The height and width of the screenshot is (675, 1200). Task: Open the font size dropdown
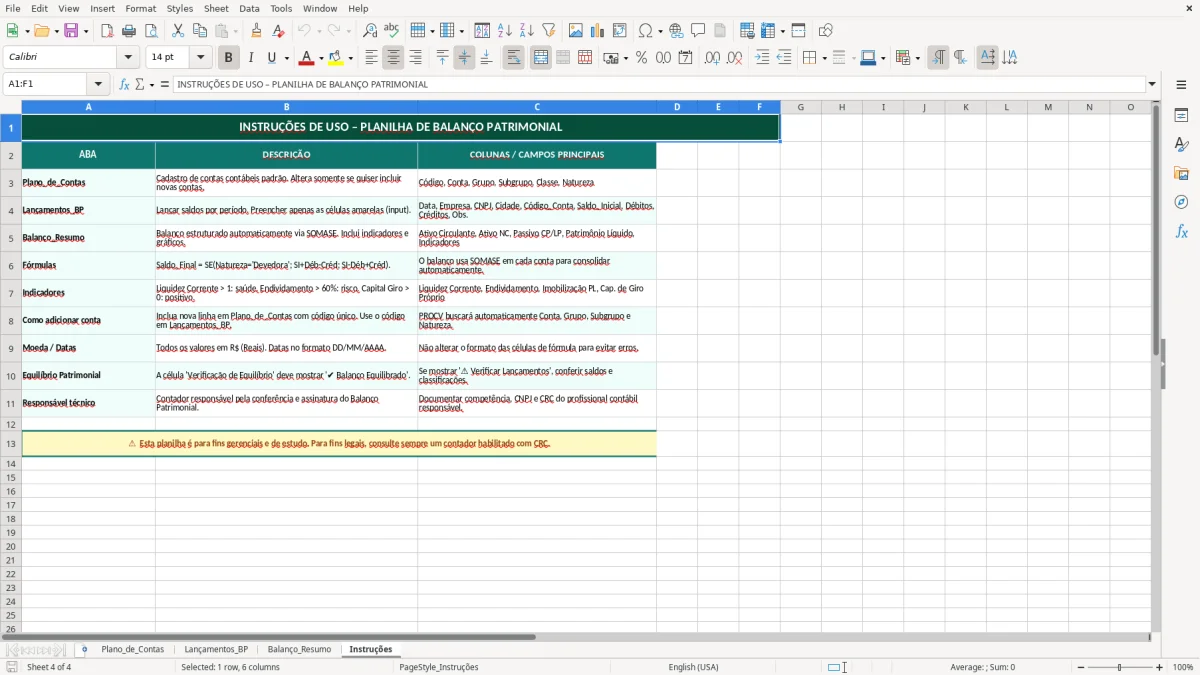(199, 57)
